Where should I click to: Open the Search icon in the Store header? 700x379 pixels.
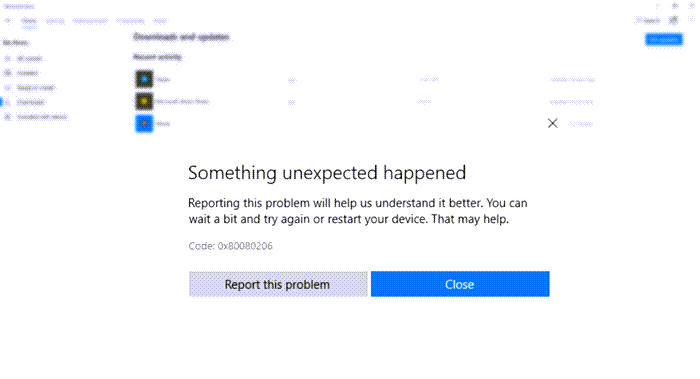coord(648,20)
